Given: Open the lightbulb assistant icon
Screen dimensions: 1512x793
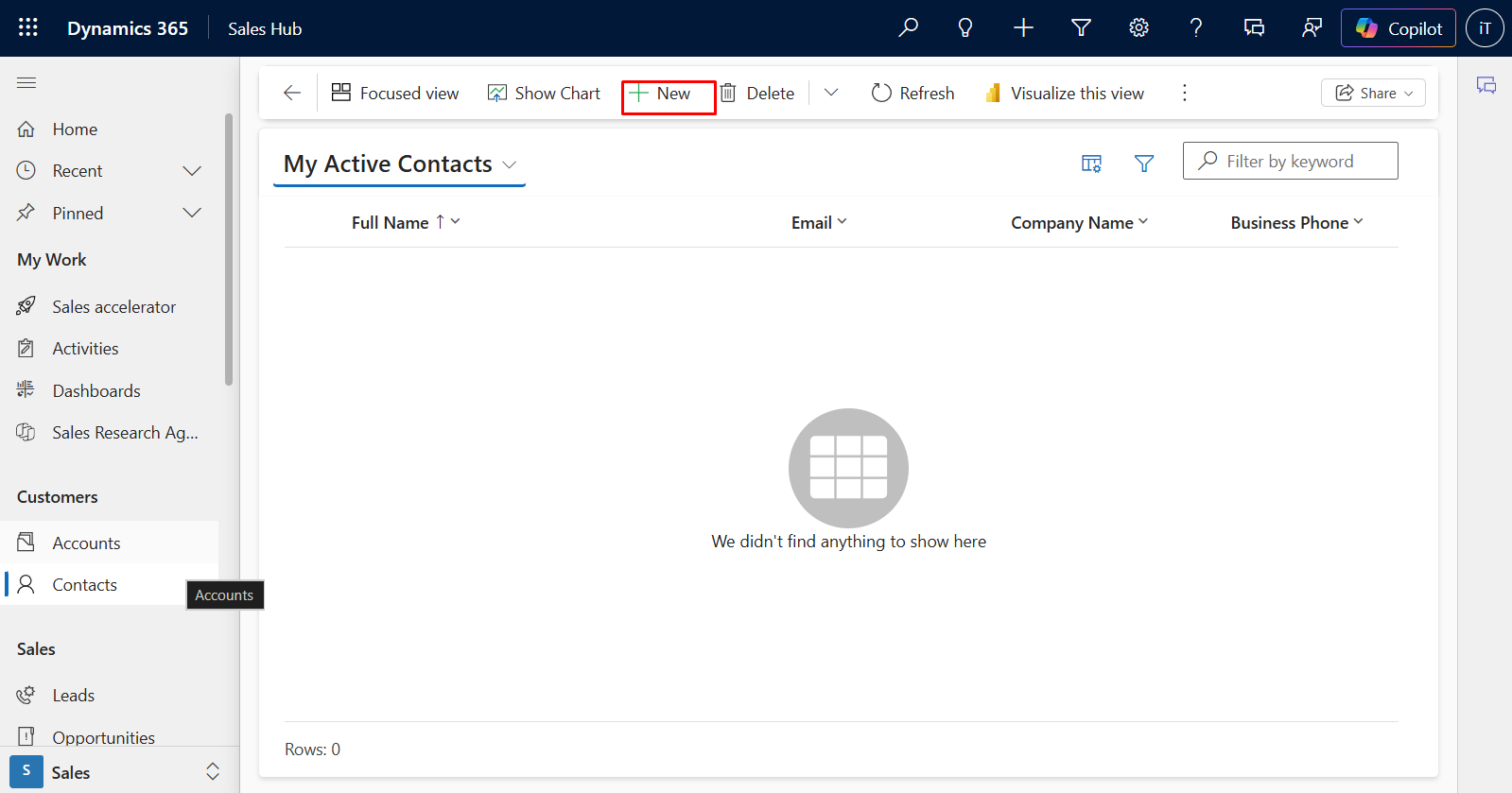Looking at the screenshot, I should pos(965,28).
